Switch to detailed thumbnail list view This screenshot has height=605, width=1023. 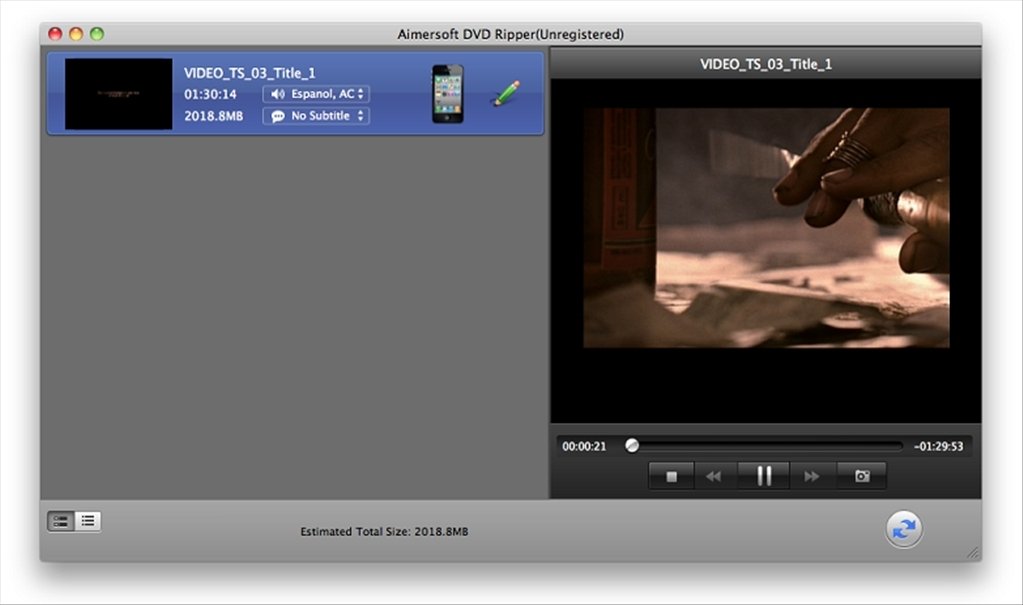(x=61, y=521)
